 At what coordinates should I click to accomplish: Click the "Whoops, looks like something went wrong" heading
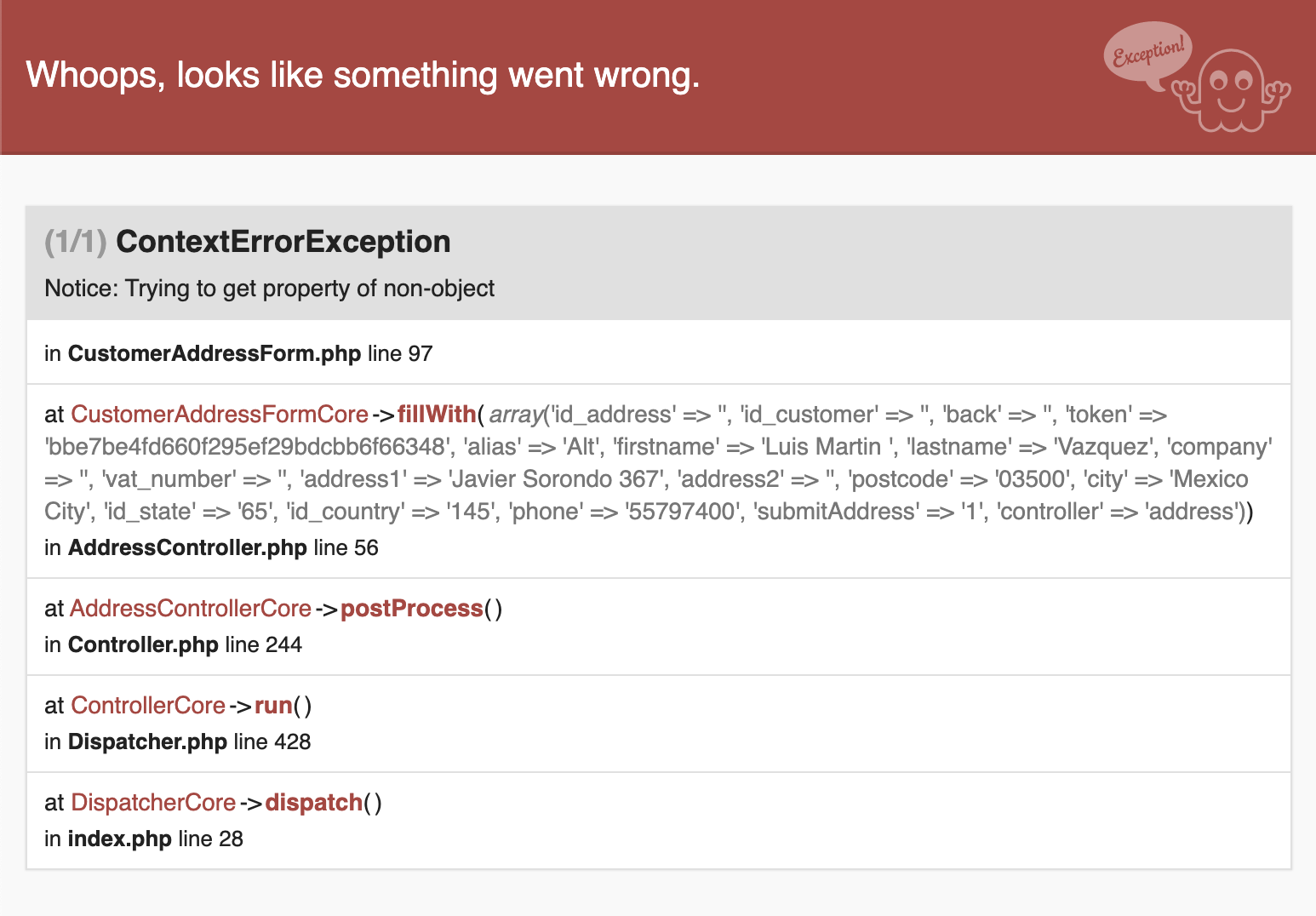[363, 75]
